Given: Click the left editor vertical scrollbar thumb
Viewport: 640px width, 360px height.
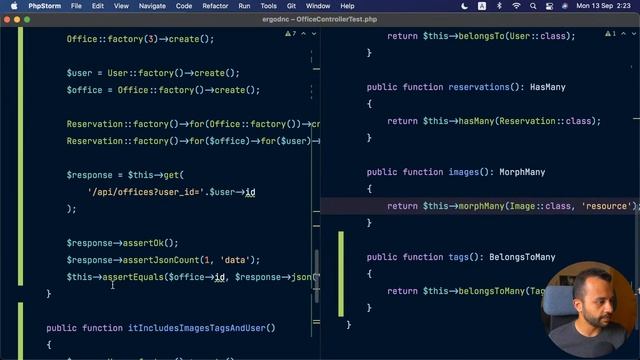Looking at the screenshot, I should click(316, 276).
